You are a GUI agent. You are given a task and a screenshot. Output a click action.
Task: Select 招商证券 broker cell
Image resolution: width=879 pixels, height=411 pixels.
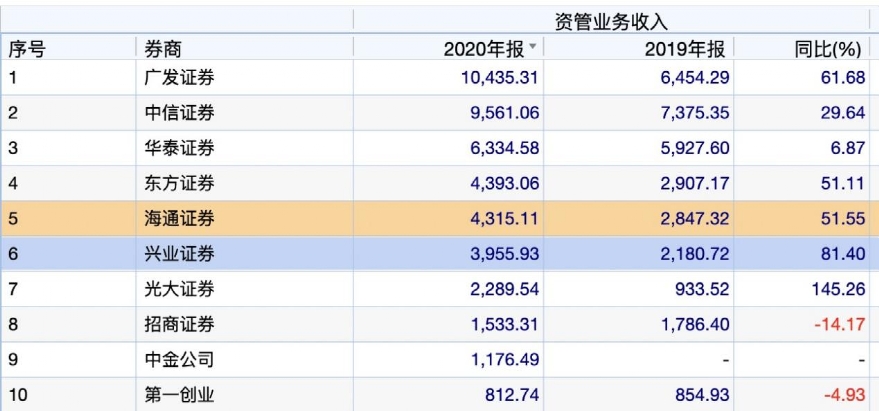(179, 324)
